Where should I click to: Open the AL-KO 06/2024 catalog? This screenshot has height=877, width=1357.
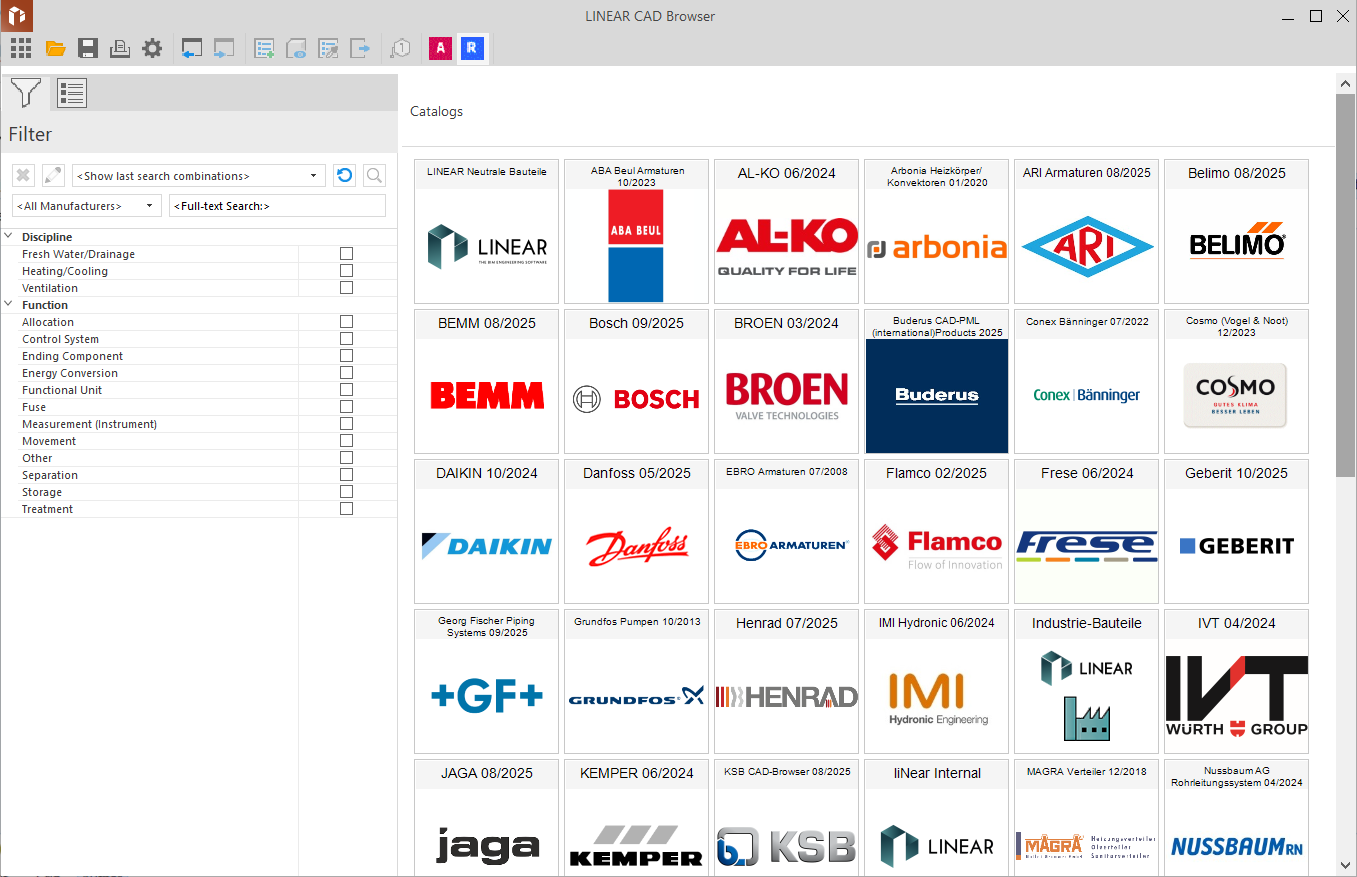pos(787,231)
